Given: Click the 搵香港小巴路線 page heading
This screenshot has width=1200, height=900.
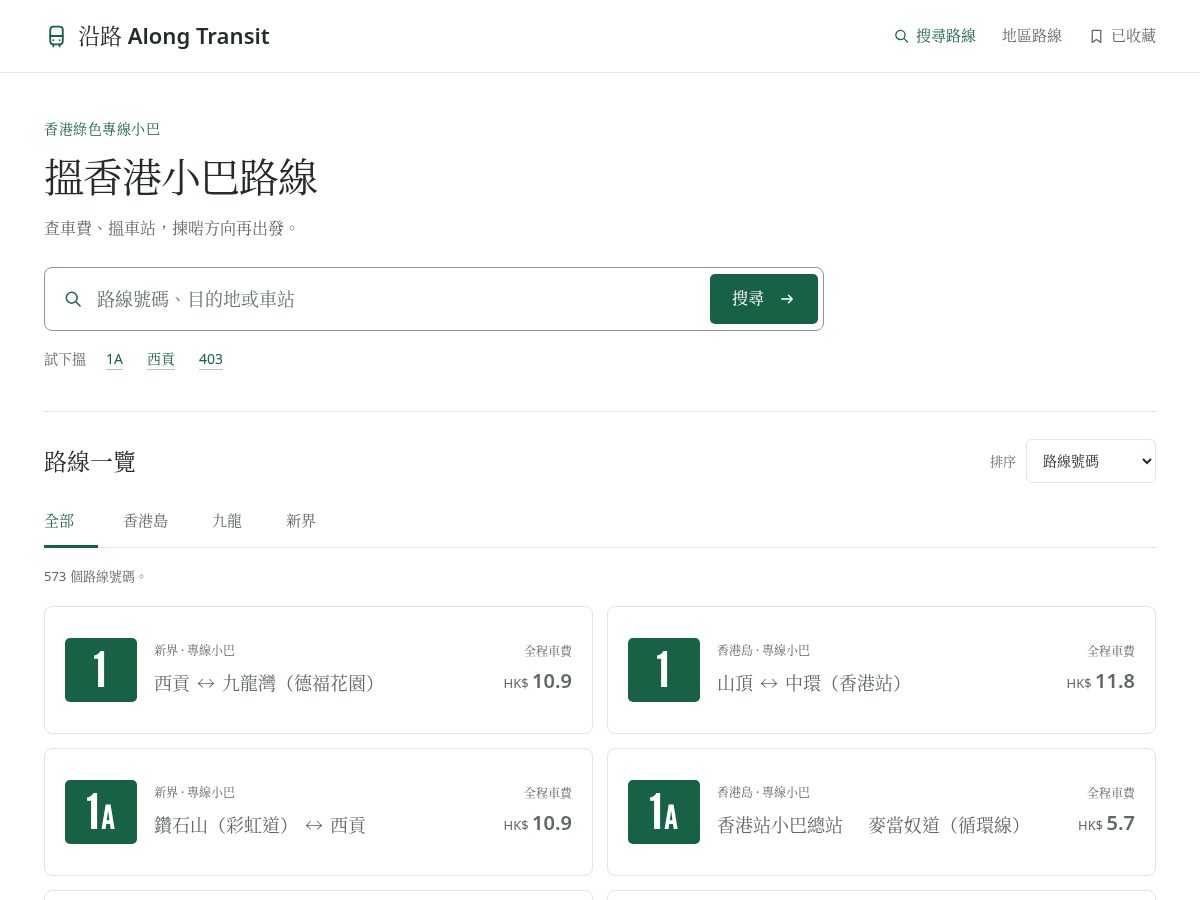Looking at the screenshot, I should [181, 177].
